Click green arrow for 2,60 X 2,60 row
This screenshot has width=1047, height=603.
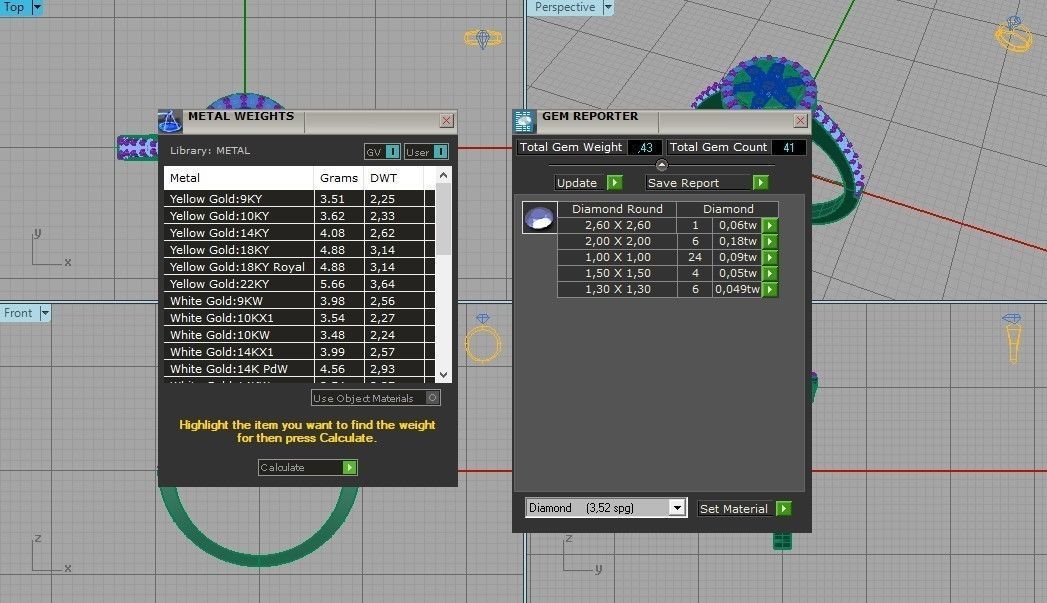[770, 226]
